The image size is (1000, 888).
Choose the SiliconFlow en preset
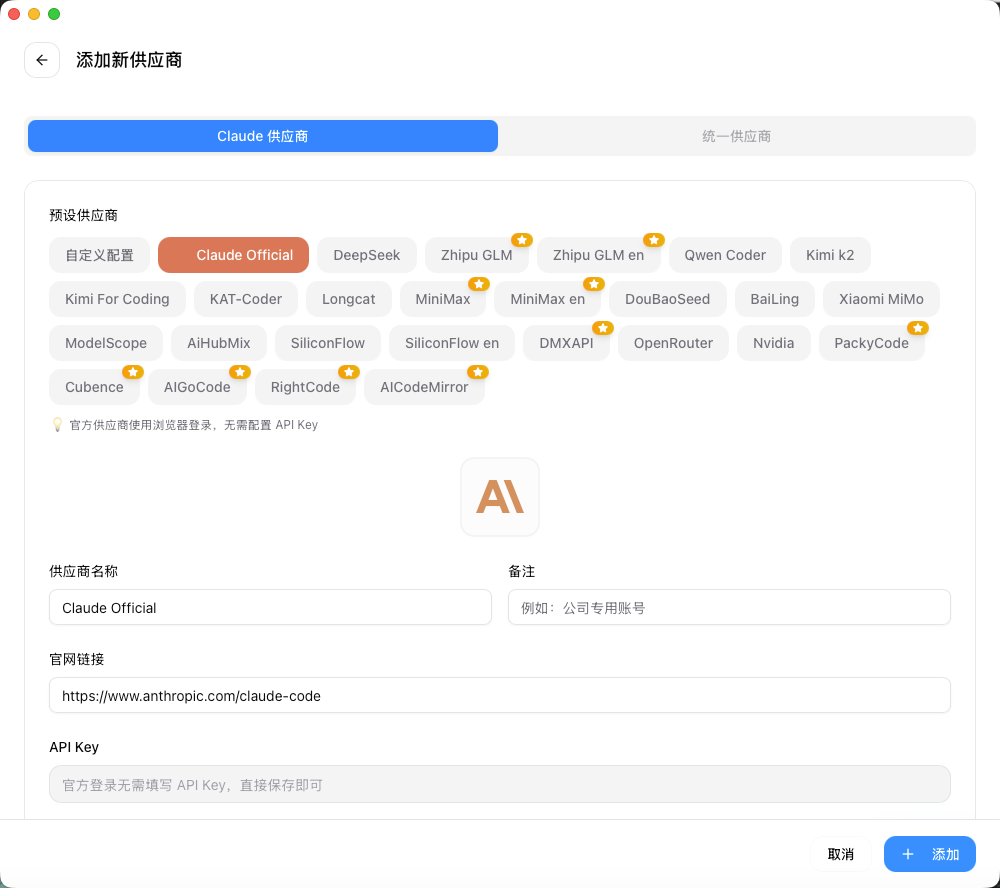pyautogui.click(x=452, y=343)
